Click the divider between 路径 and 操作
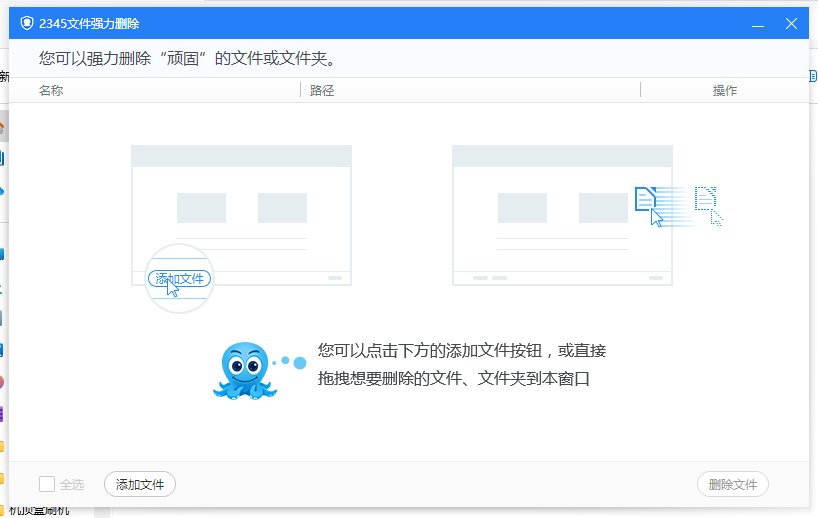Image resolution: width=818 pixels, height=518 pixels. (640, 91)
